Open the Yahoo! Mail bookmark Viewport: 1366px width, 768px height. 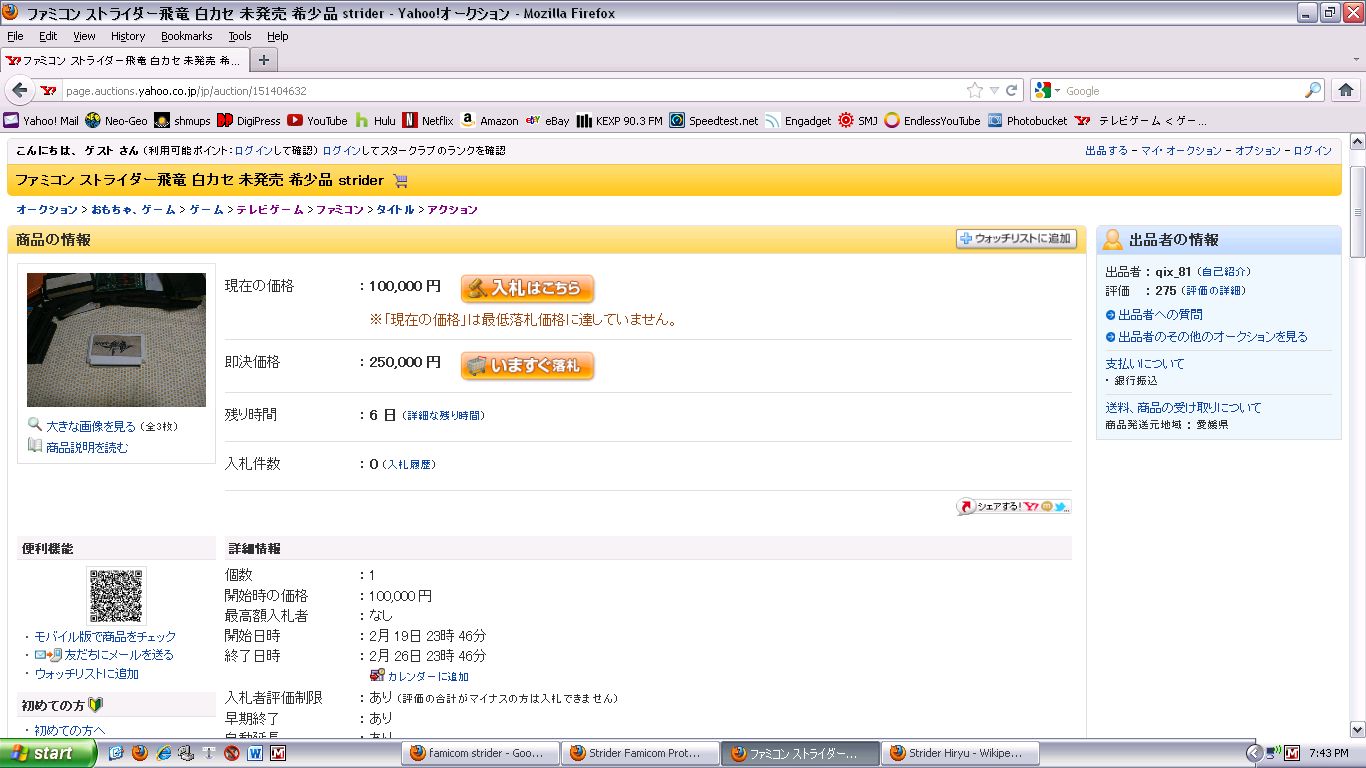click(40, 121)
